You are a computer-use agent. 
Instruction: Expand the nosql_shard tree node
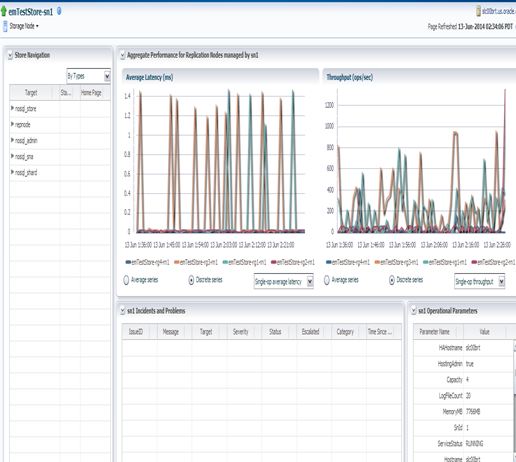[x=12, y=172]
